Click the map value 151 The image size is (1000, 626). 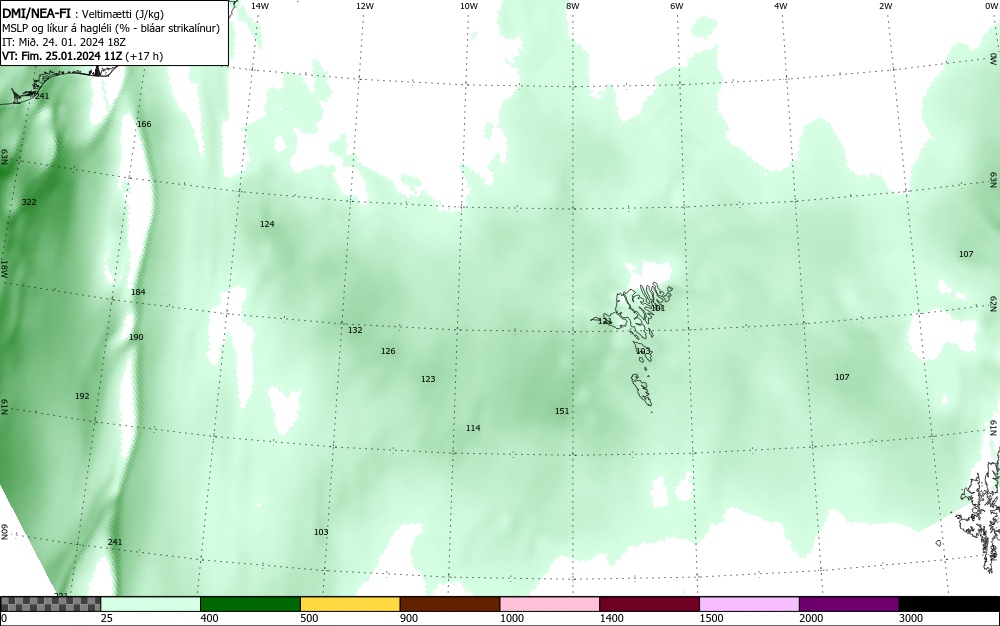pyautogui.click(x=562, y=411)
